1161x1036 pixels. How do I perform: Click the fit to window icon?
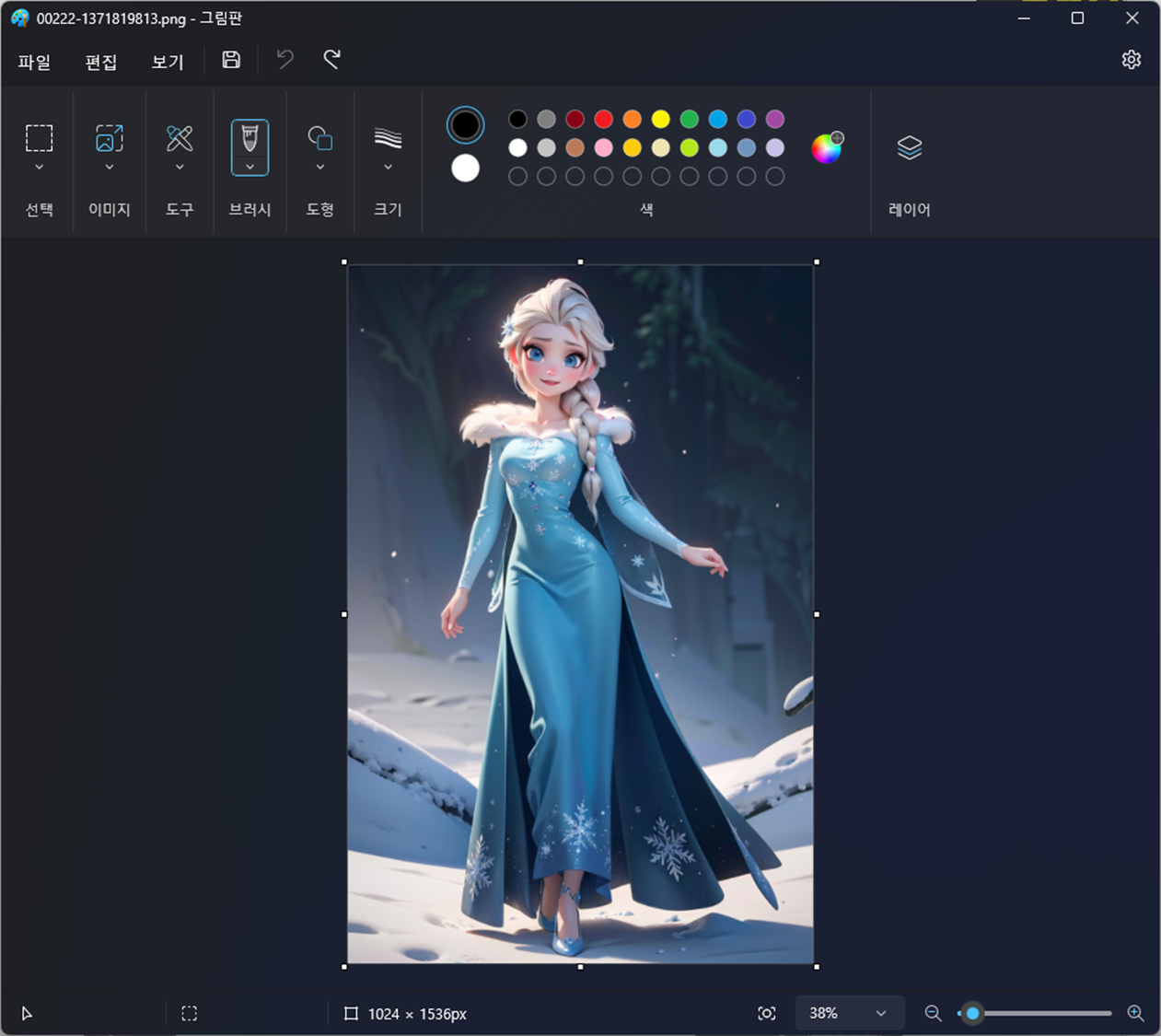[766, 1014]
